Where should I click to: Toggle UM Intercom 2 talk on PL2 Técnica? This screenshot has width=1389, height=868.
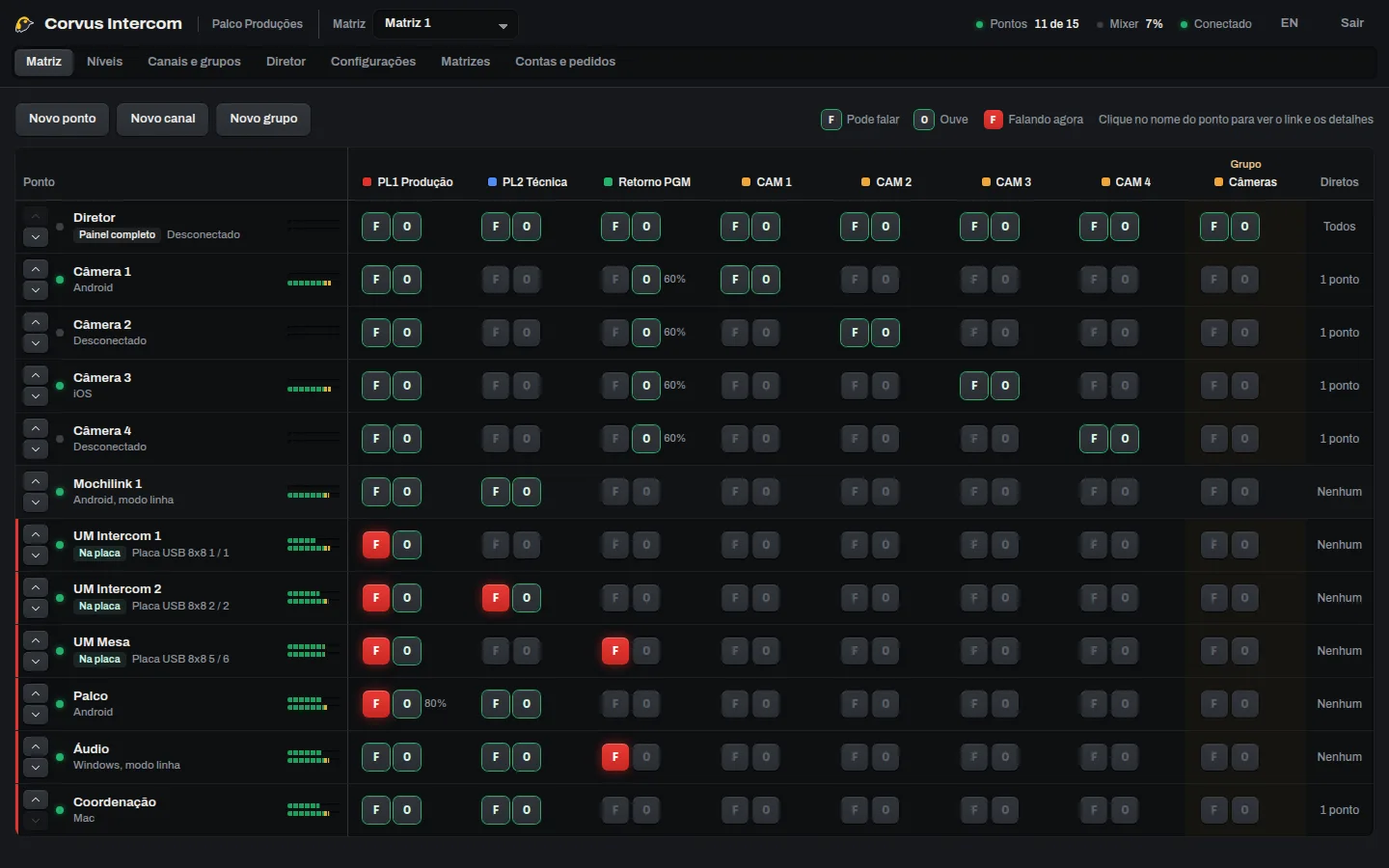click(496, 598)
